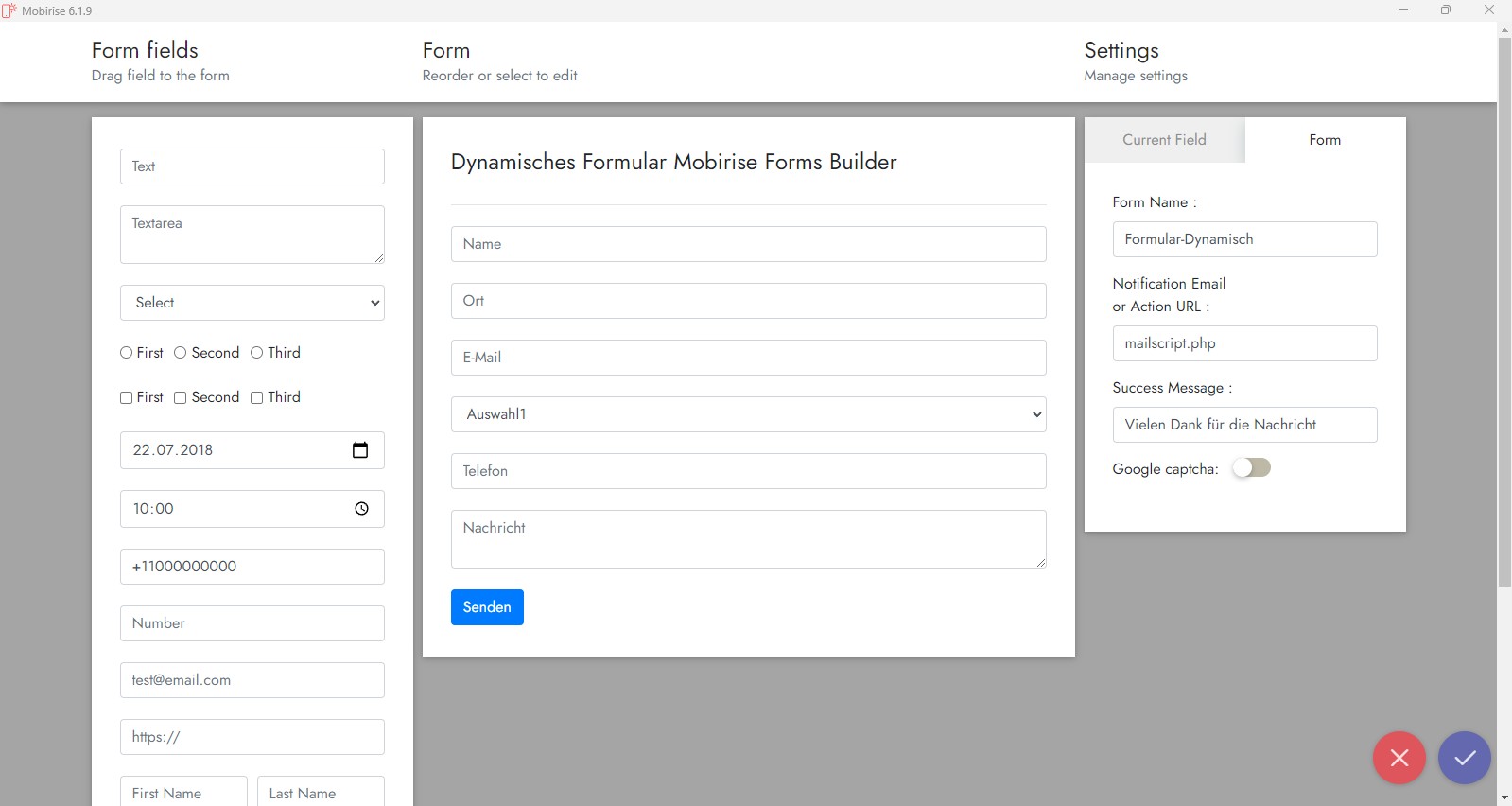The width and height of the screenshot is (1512, 806).
Task: Tick the 'First' checkbox
Action: [x=127, y=398]
